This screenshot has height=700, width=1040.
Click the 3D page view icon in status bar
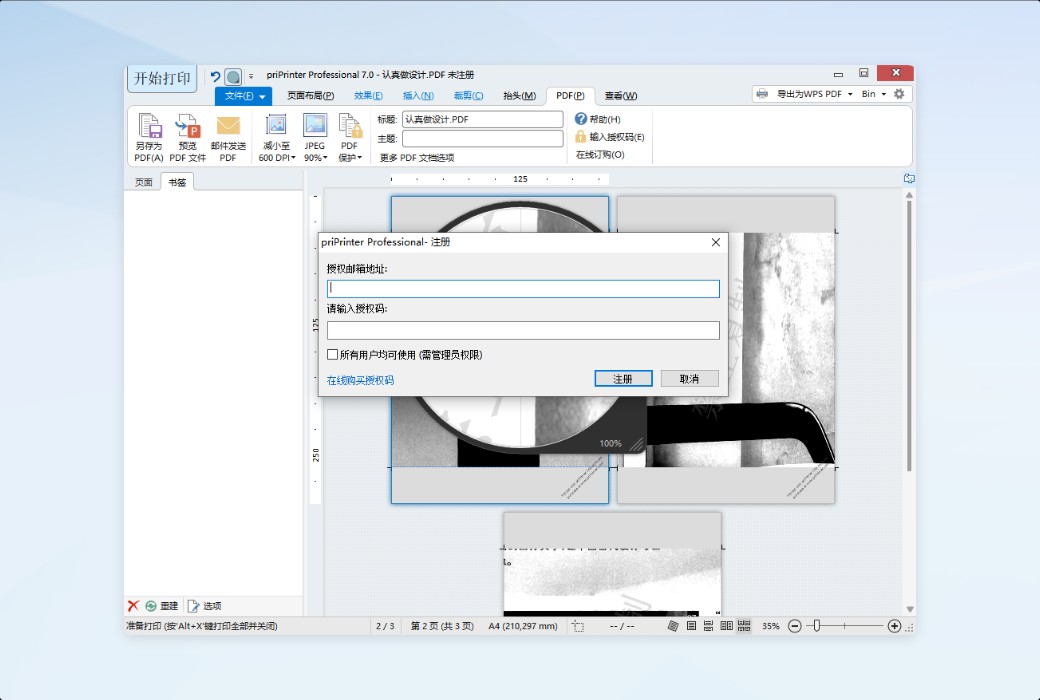(673, 626)
